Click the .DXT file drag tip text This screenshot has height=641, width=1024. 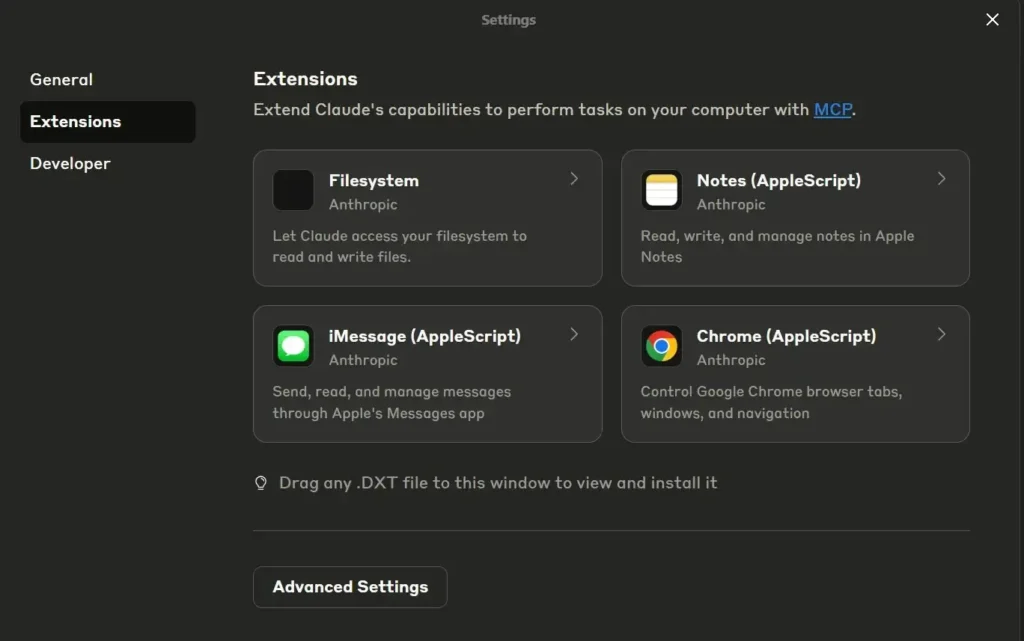click(498, 483)
